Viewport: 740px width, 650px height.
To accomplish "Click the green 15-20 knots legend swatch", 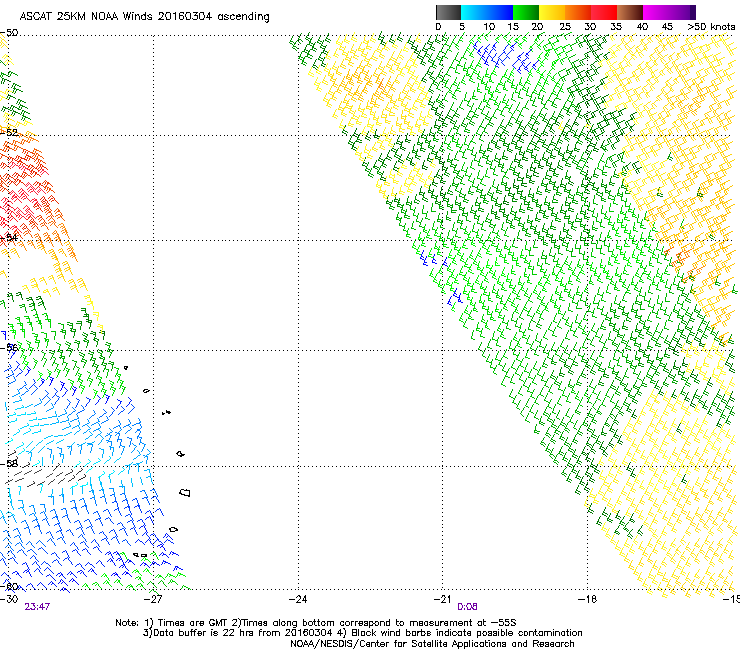I will tap(526, 12).
